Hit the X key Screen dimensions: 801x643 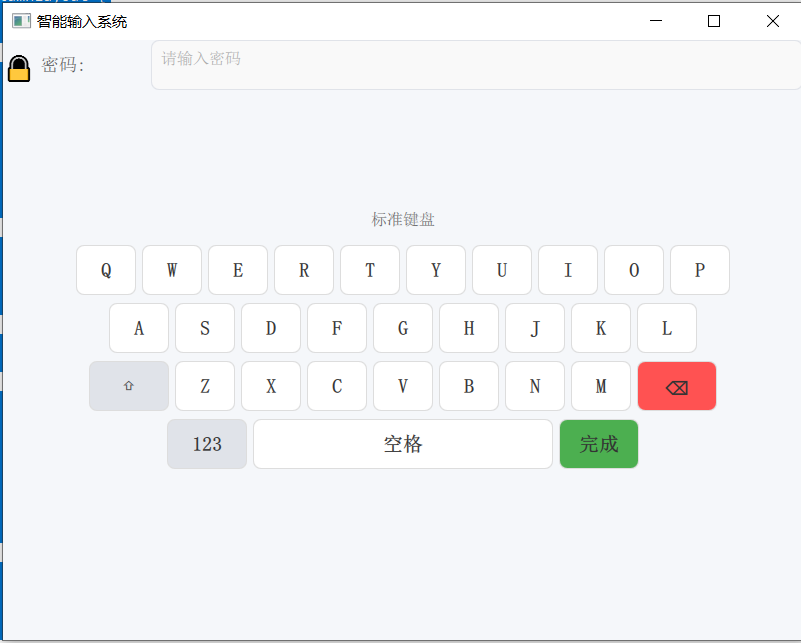tap(271, 386)
